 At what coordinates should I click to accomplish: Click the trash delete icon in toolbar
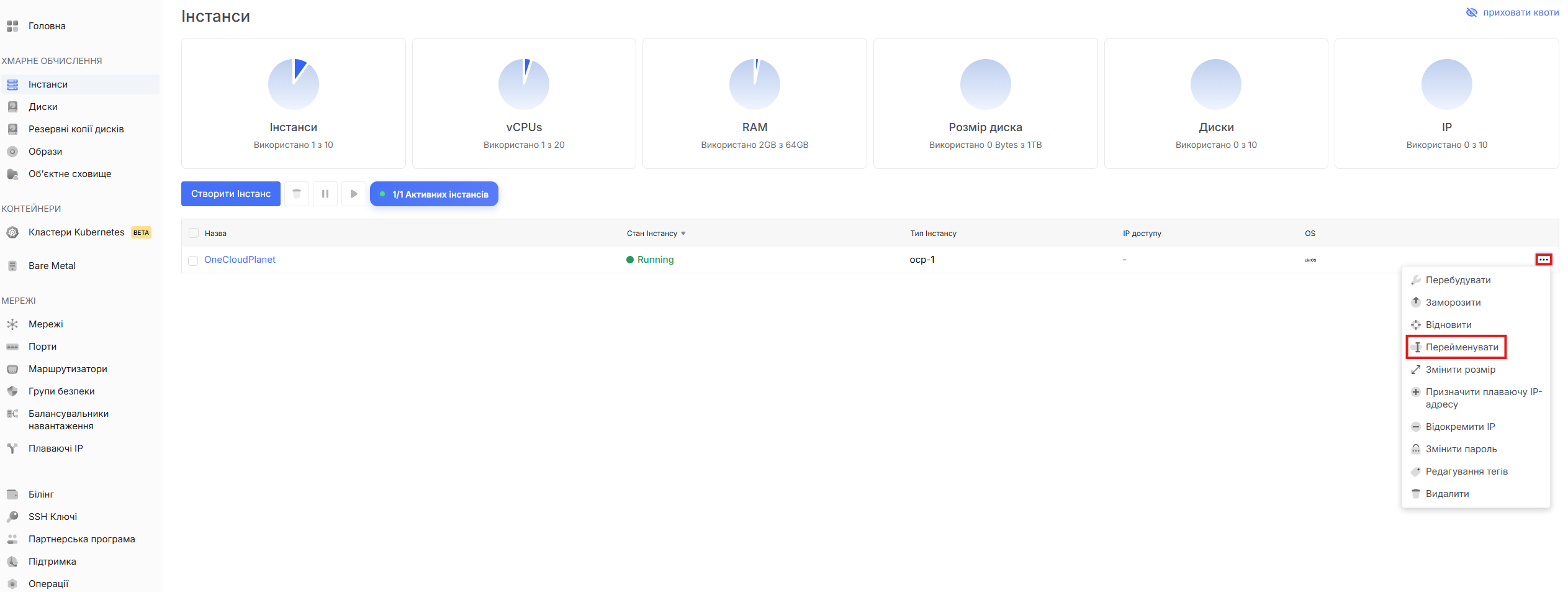(x=297, y=194)
